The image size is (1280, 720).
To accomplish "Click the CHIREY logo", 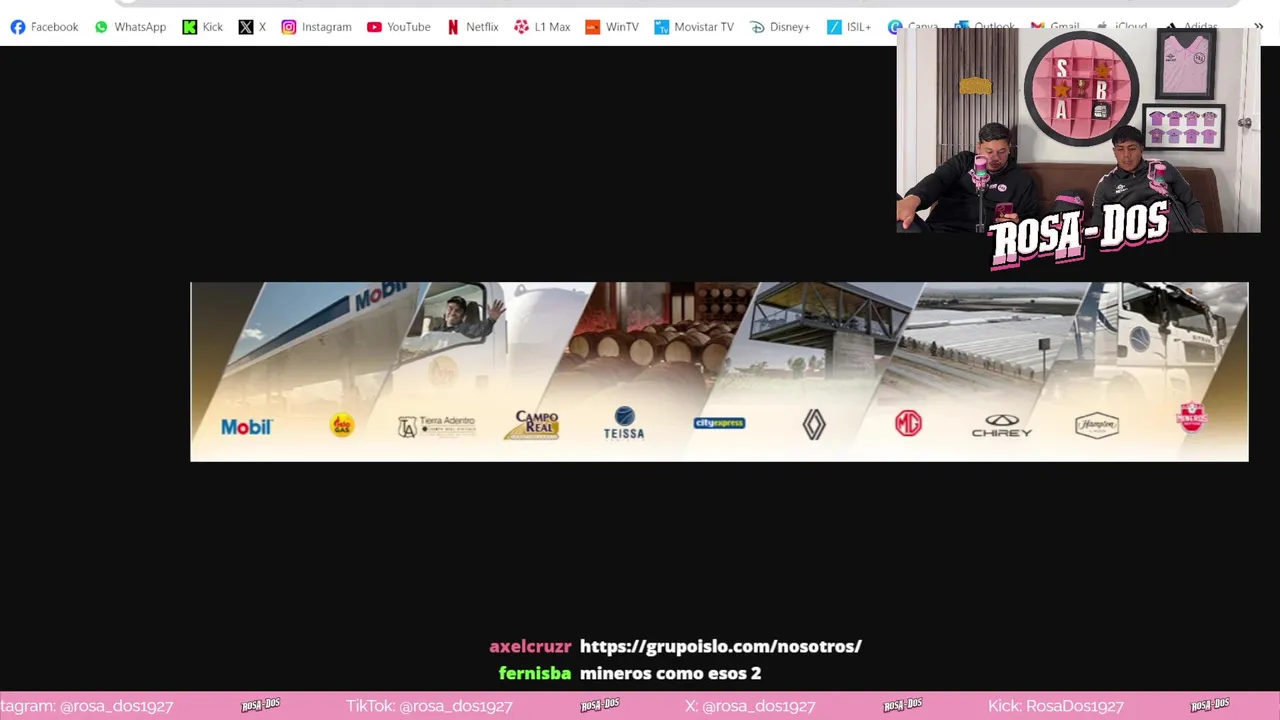I will click(1002, 426).
